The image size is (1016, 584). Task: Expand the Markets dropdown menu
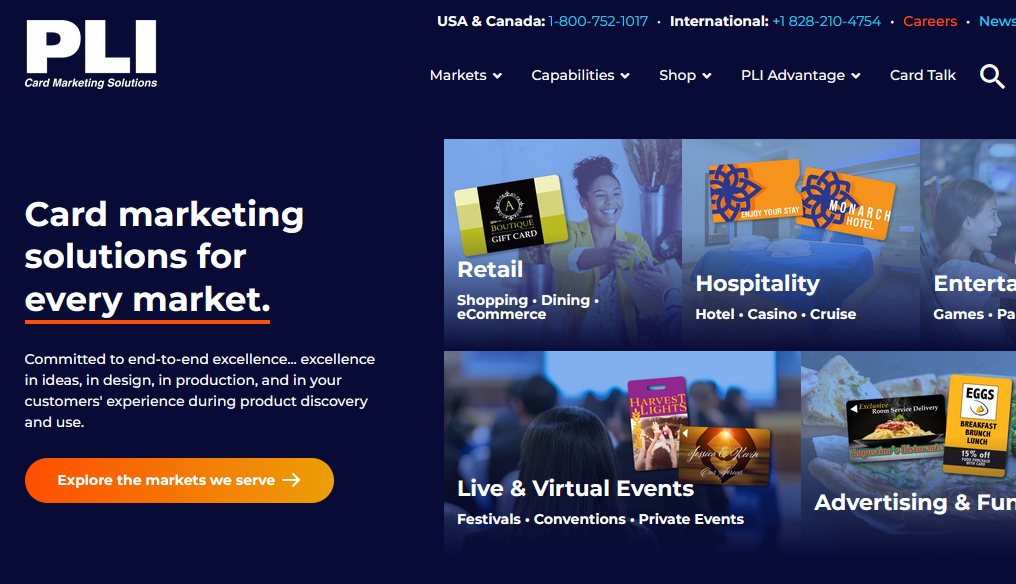click(x=466, y=75)
